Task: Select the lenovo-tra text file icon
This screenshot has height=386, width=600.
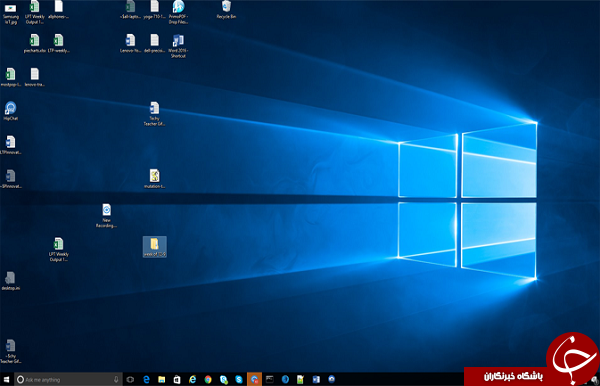Action: point(34,77)
